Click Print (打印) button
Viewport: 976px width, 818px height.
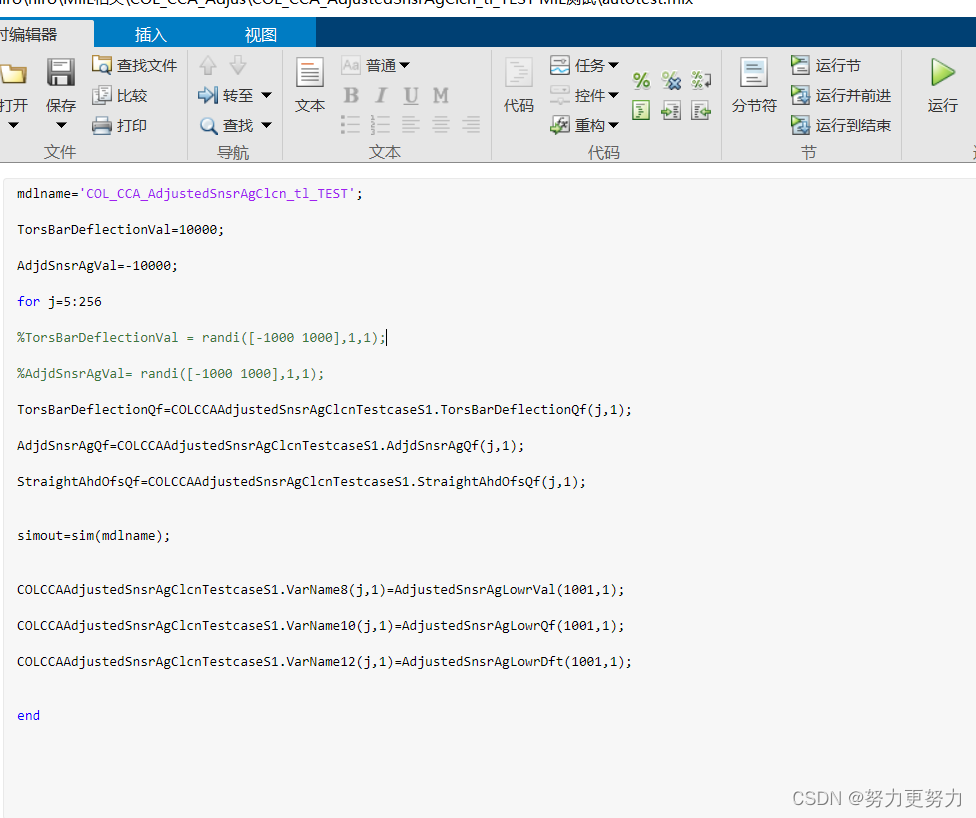[x=120, y=125]
